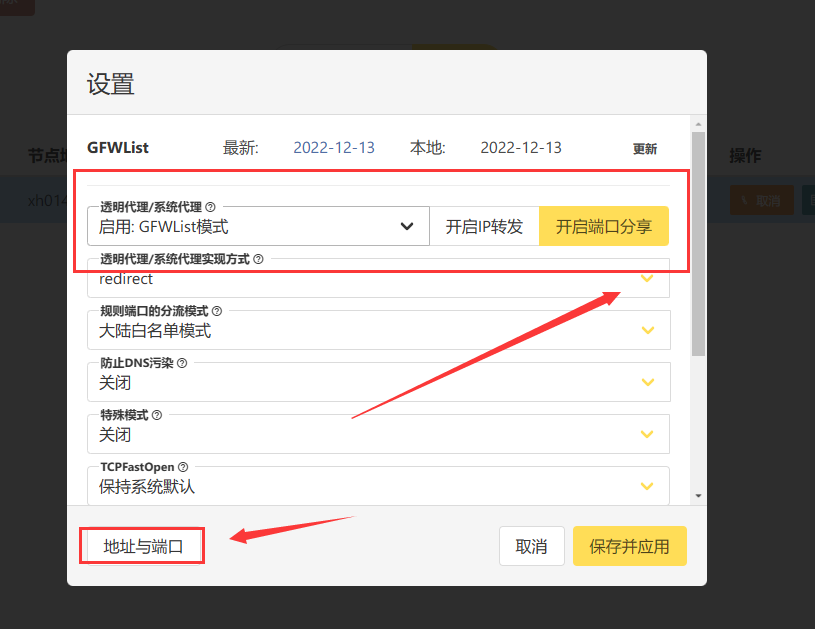
Task: Open the TCPFastOpen 保持系统默认 dropdown
Action: [378, 487]
